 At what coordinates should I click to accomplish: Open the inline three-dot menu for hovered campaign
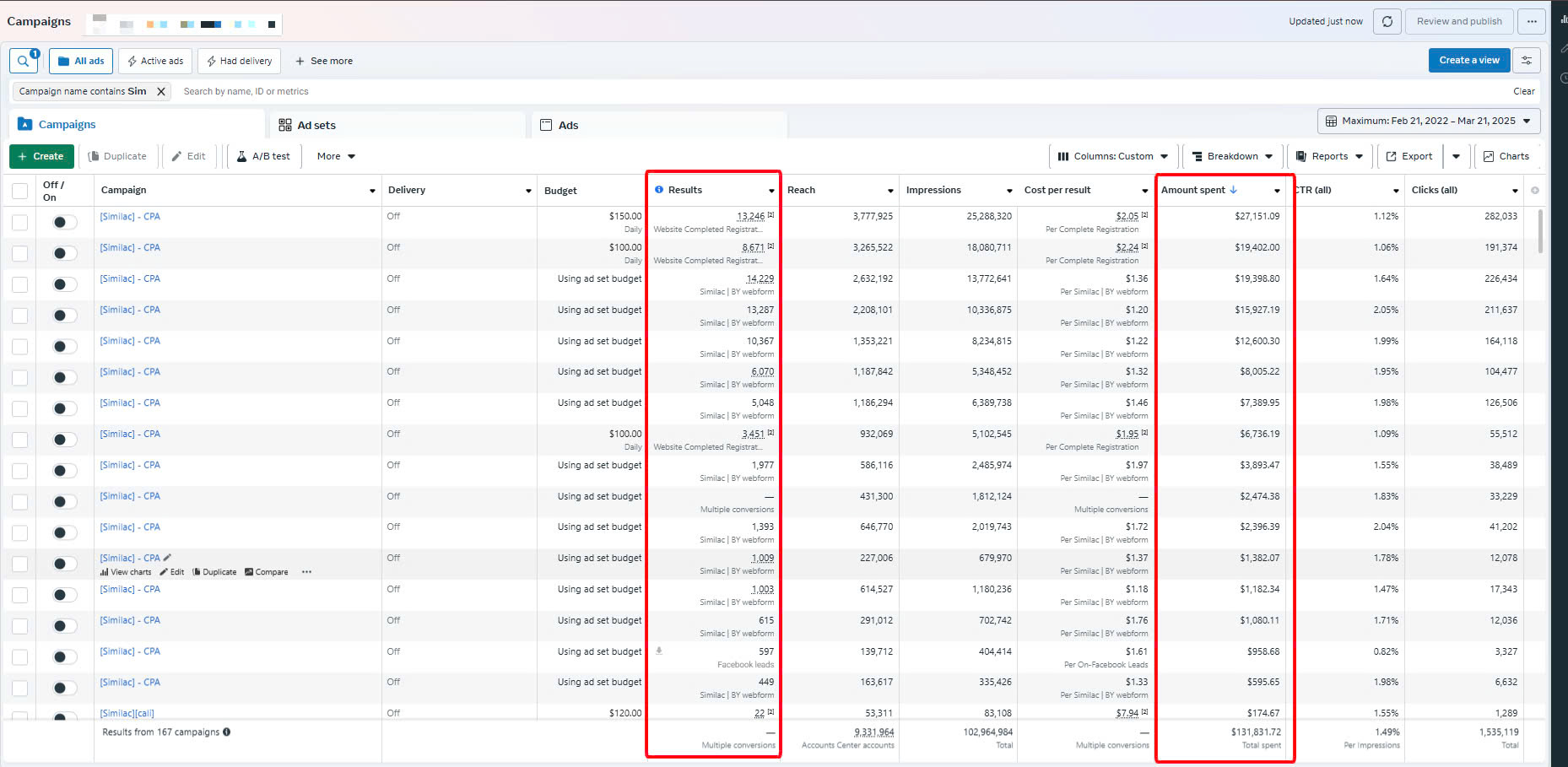tap(306, 572)
